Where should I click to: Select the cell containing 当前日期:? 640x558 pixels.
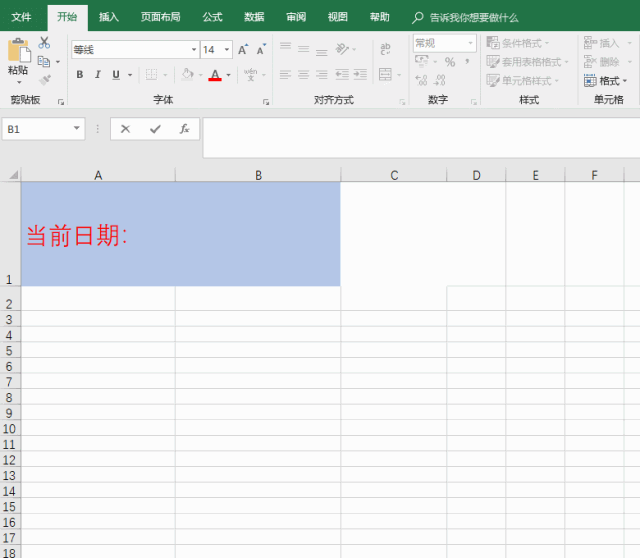[98, 234]
